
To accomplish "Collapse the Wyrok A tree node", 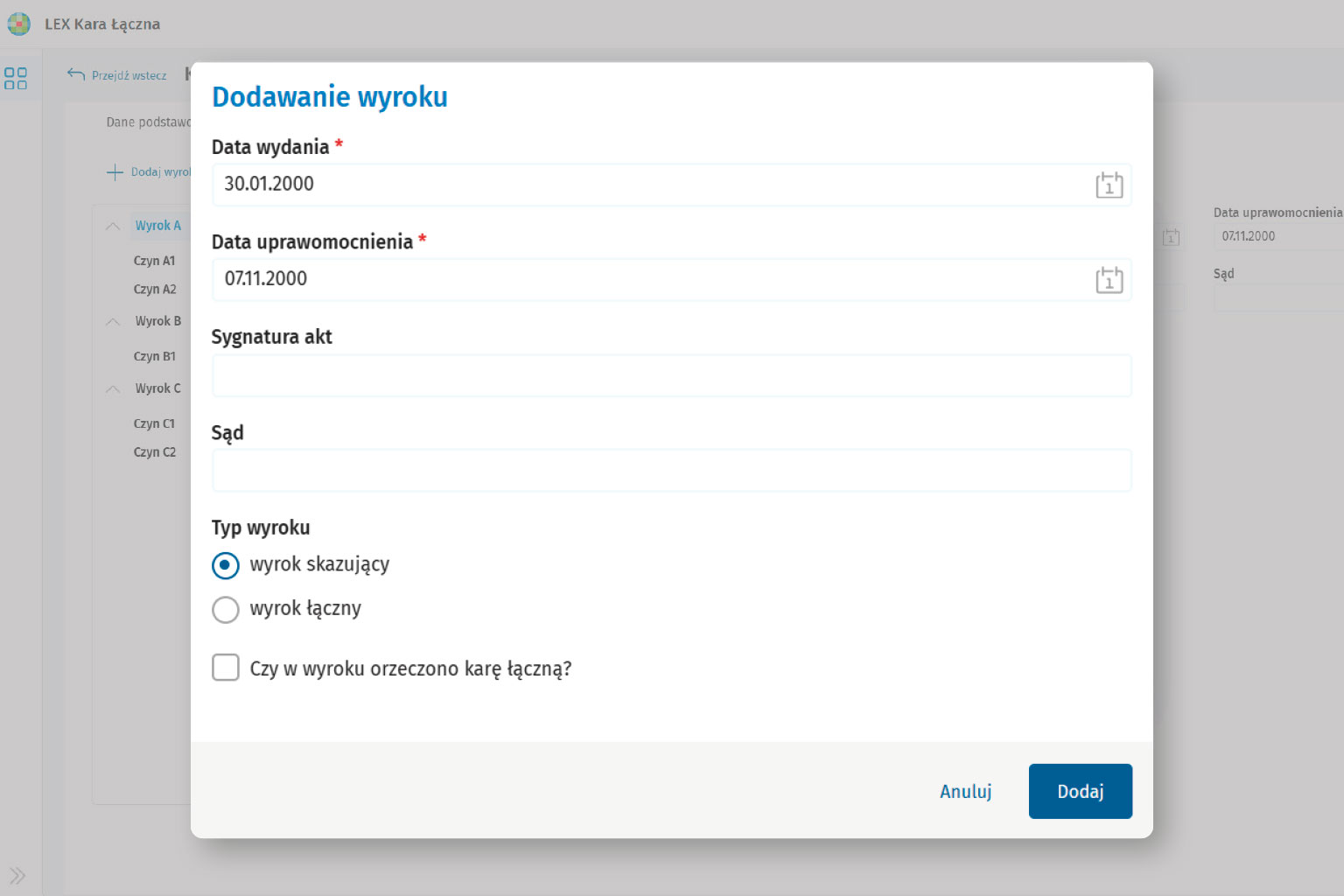I will pyautogui.click(x=113, y=226).
